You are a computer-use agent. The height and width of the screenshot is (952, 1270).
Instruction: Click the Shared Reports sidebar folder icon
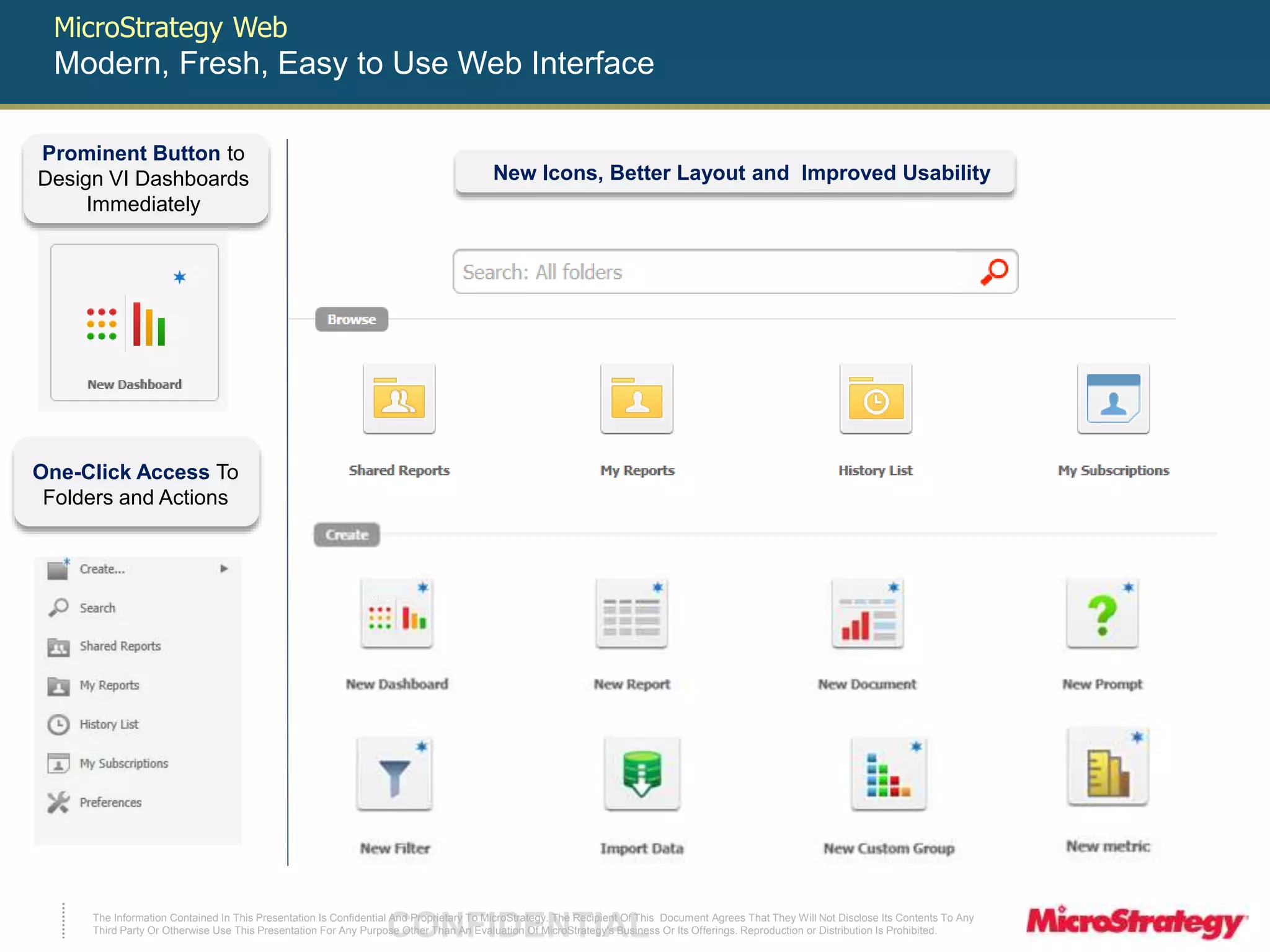(59, 647)
